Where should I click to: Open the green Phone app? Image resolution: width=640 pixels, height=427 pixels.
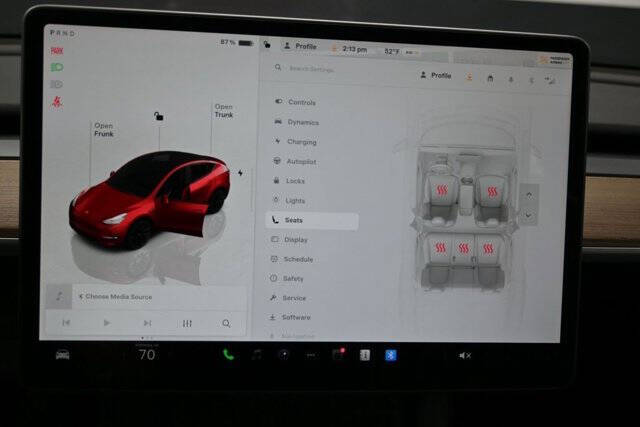click(229, 354)
